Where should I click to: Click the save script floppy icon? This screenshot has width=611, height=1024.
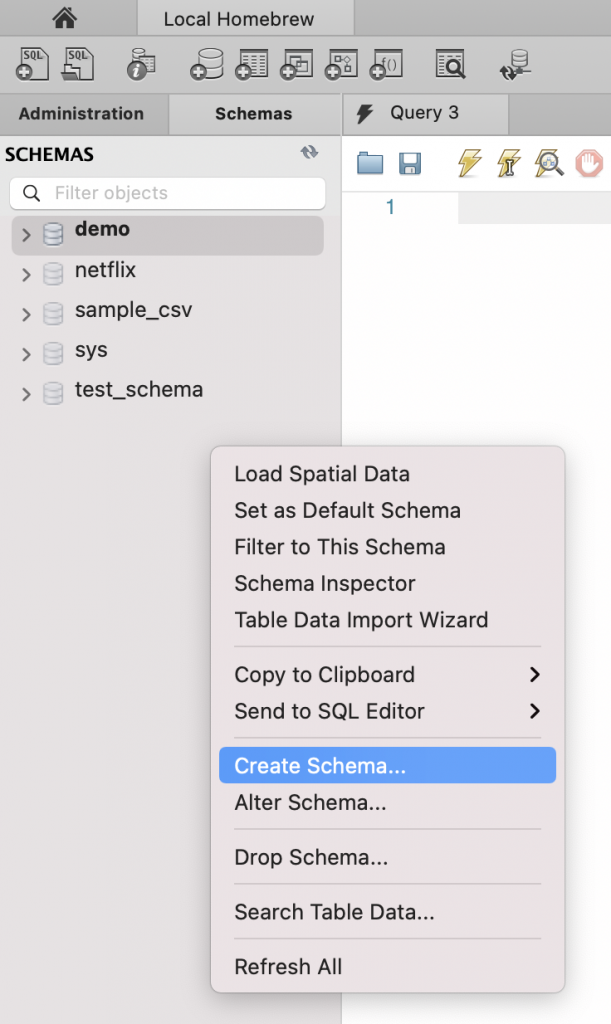coord(410,164)
